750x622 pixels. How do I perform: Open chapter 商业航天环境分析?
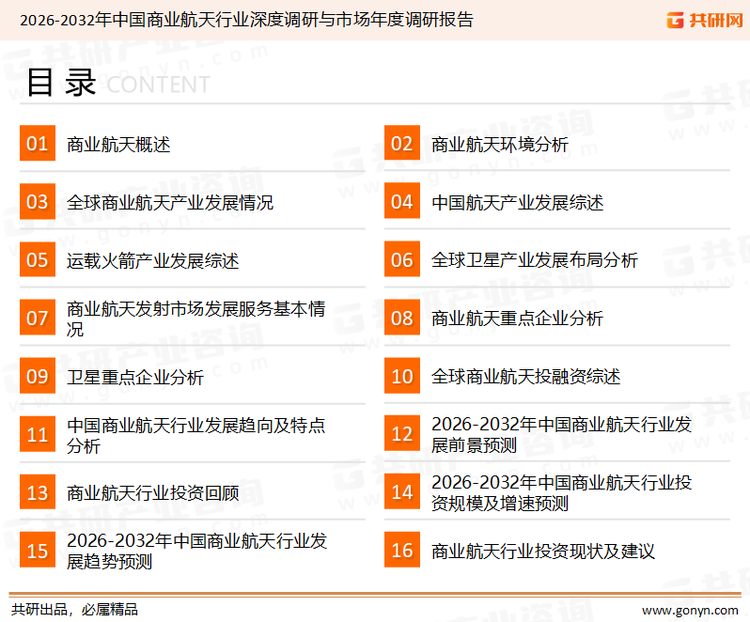(x=500, y=144)
